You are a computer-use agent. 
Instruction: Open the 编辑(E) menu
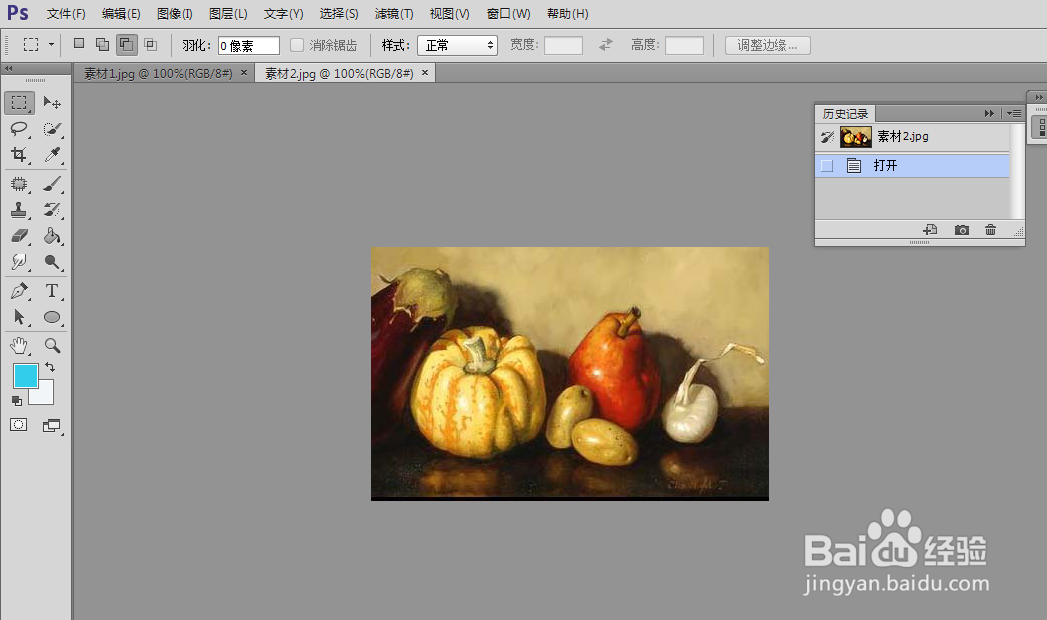[x=121, y=13]
